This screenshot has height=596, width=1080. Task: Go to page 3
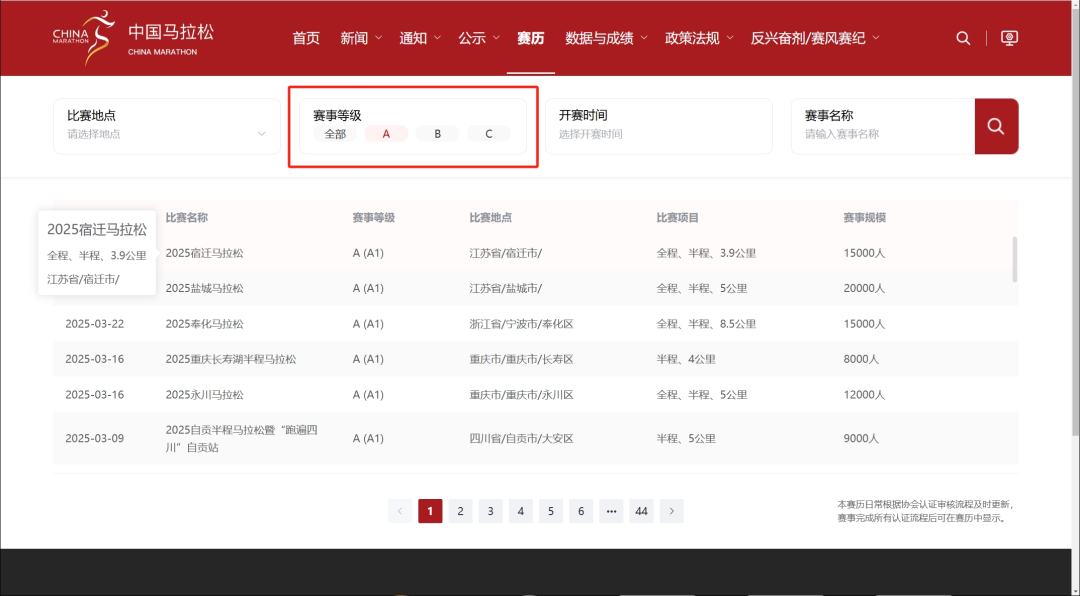coord(490,511)
